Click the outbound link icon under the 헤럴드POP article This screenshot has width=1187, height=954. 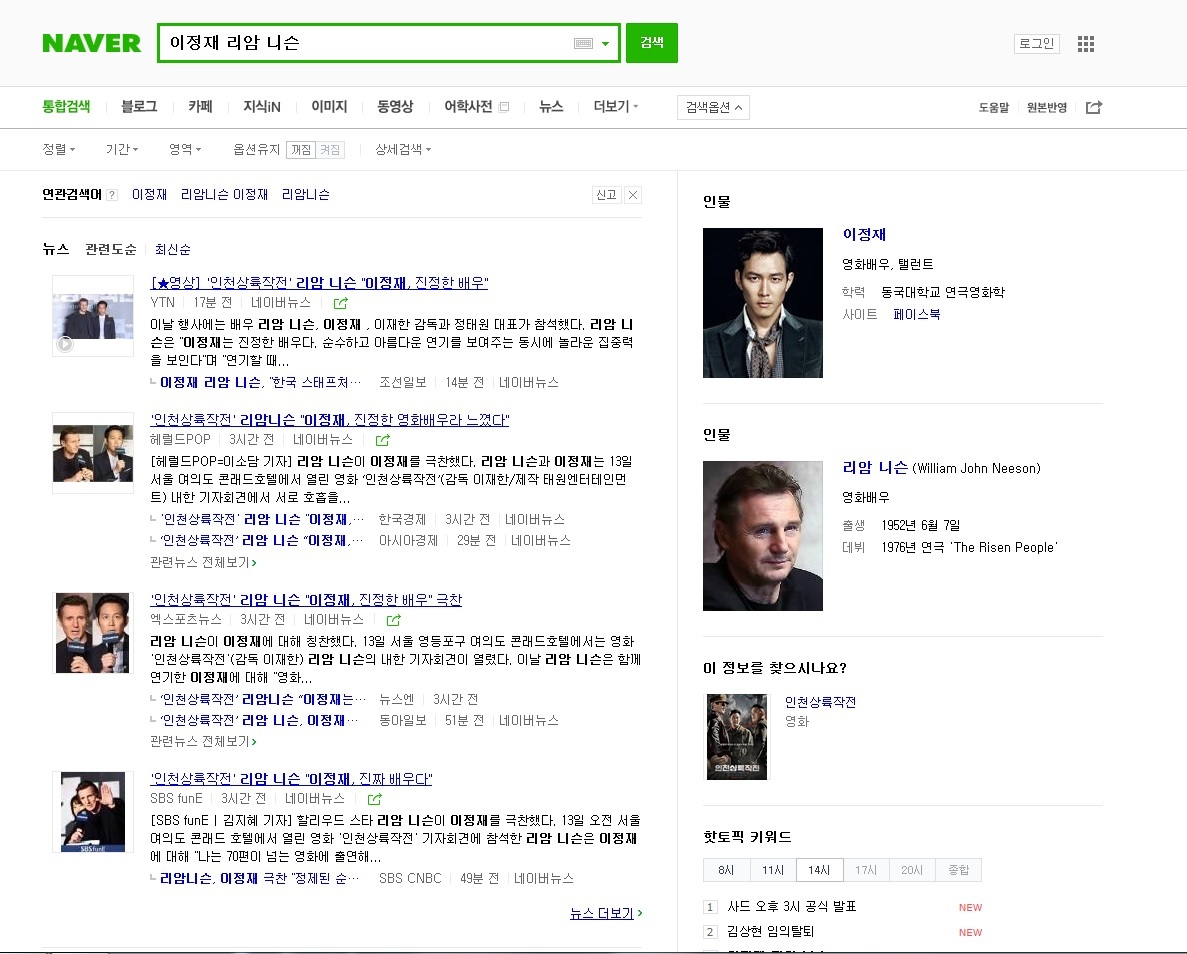[383, 439]
